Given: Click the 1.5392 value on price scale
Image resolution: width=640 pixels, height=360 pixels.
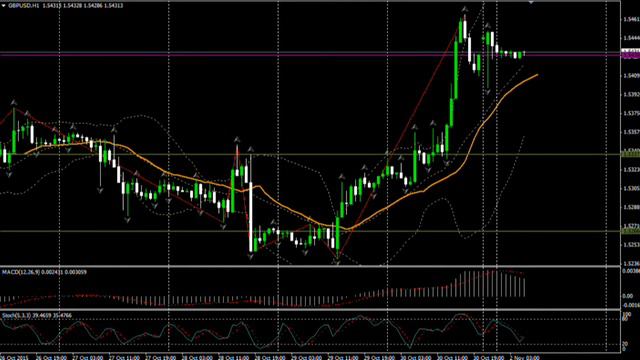Looking at the screenshot, I should (631, 94).
